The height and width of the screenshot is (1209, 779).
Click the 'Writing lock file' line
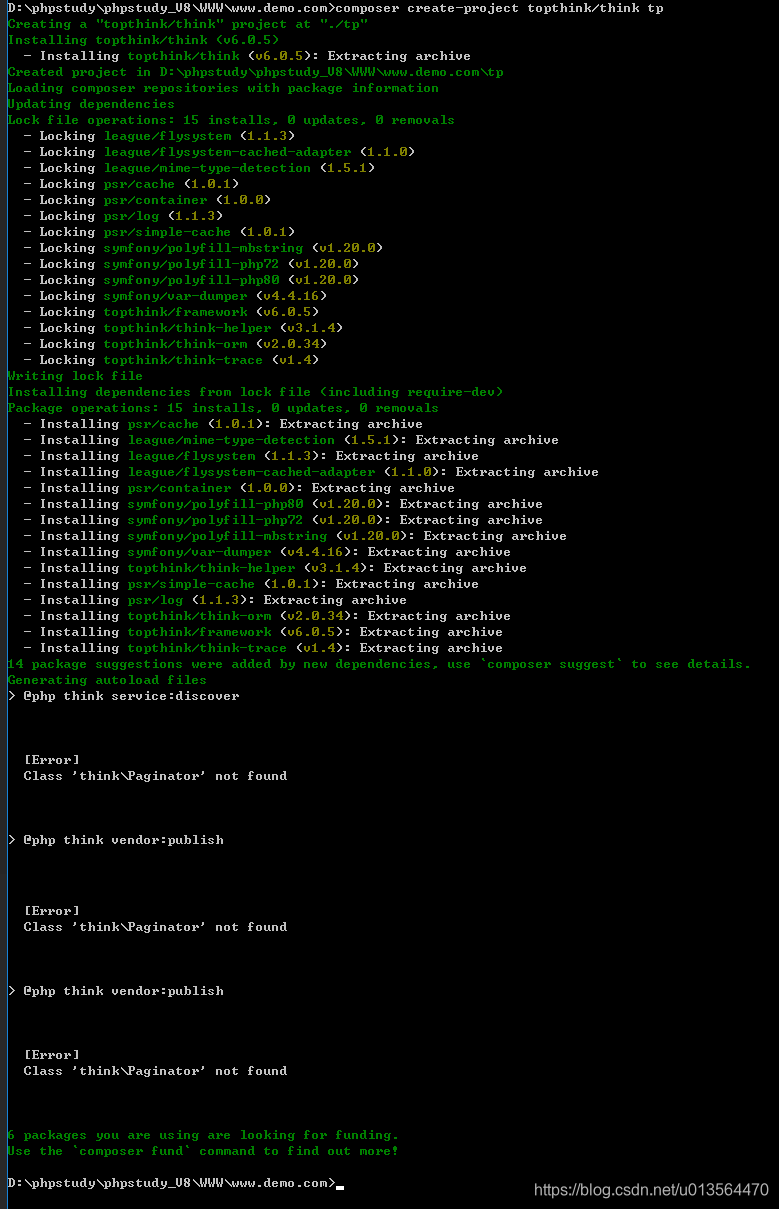[x=75, y=376]
